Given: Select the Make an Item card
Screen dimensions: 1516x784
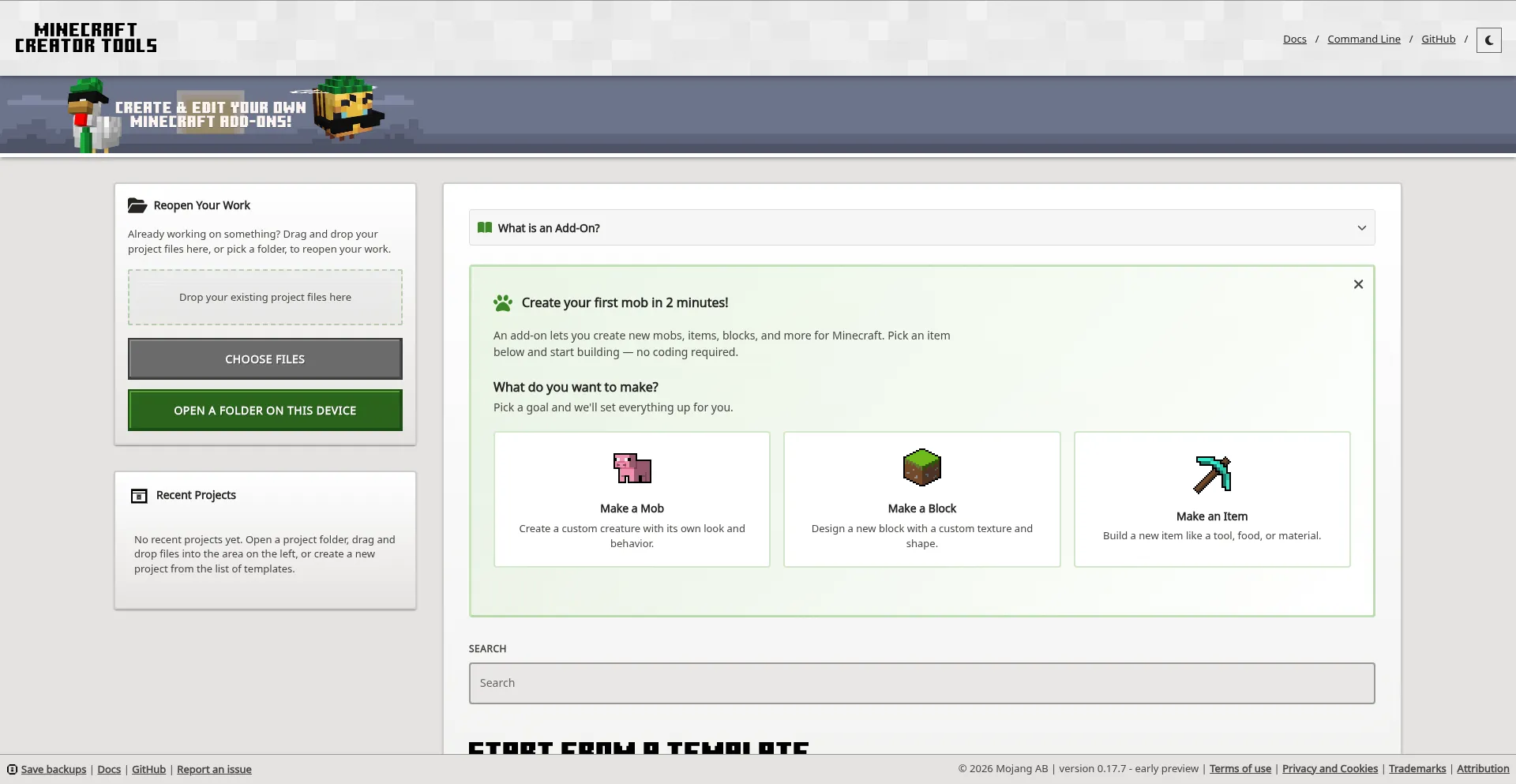Looking at the screenshot, I should [x=1212, y=499].
